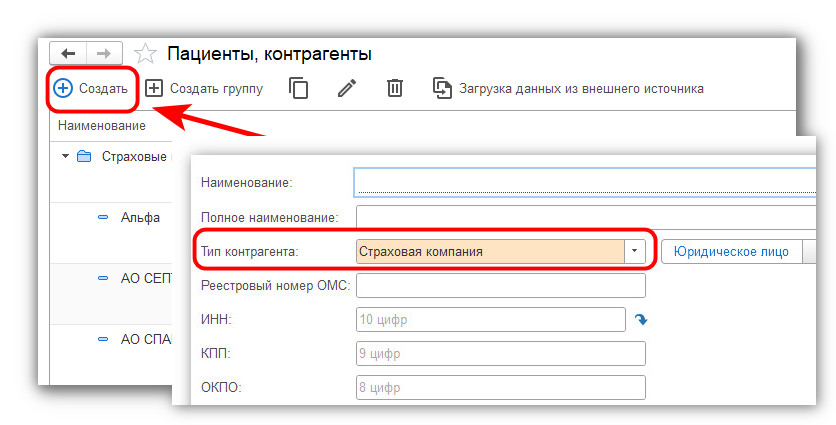Click Создать группу button
This screenshot has height=425, width=836.
pos(204,88)
